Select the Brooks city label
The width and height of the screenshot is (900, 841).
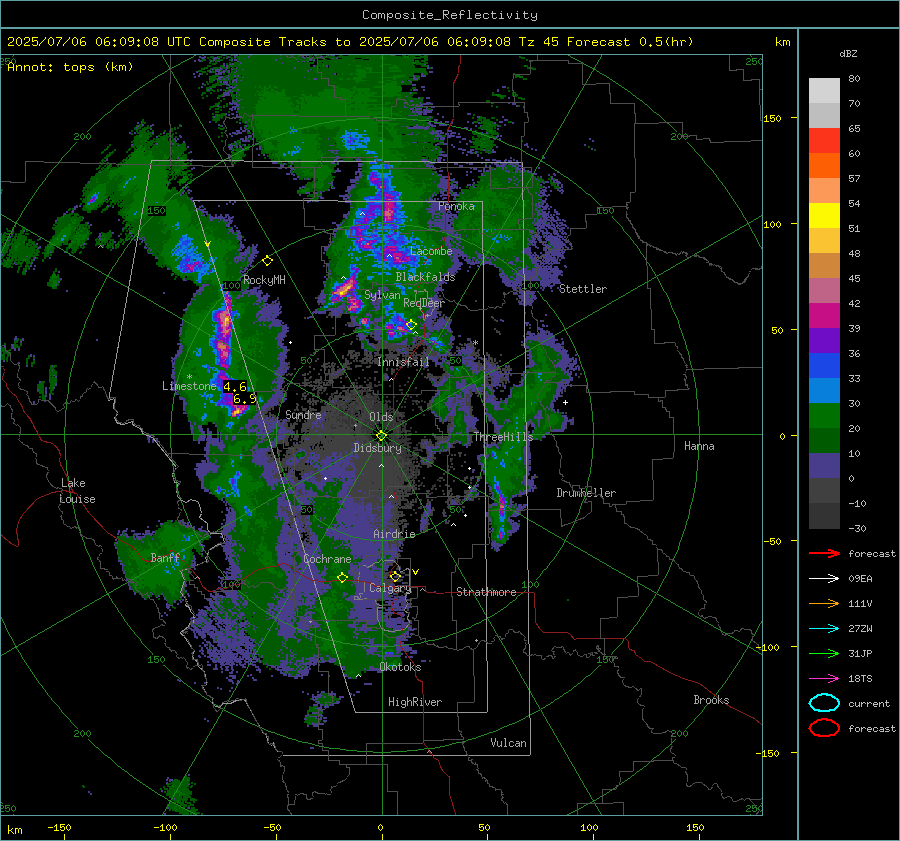pos(711,700)
